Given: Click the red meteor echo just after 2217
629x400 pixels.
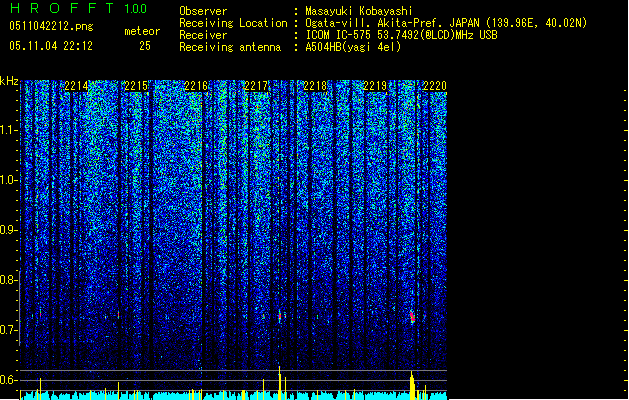Looking at the screenshot, I should click(280, 316).
